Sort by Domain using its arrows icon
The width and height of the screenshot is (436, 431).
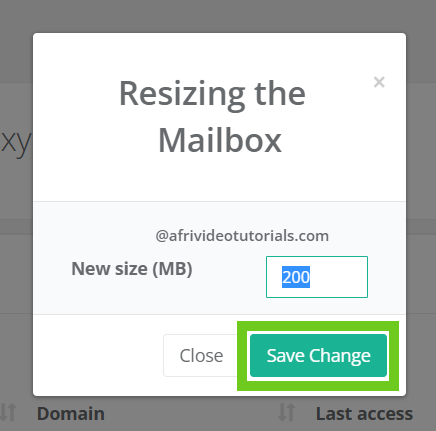click(8, 412)
